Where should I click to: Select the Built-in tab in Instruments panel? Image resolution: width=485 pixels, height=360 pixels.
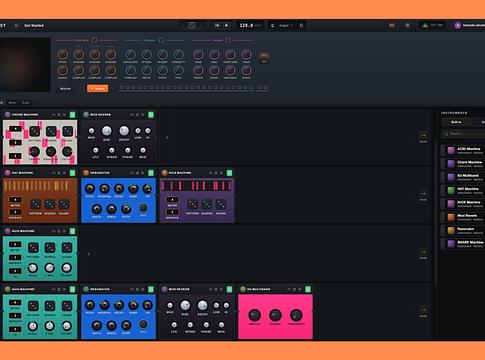pyautogui.click(x=456, y=122)
